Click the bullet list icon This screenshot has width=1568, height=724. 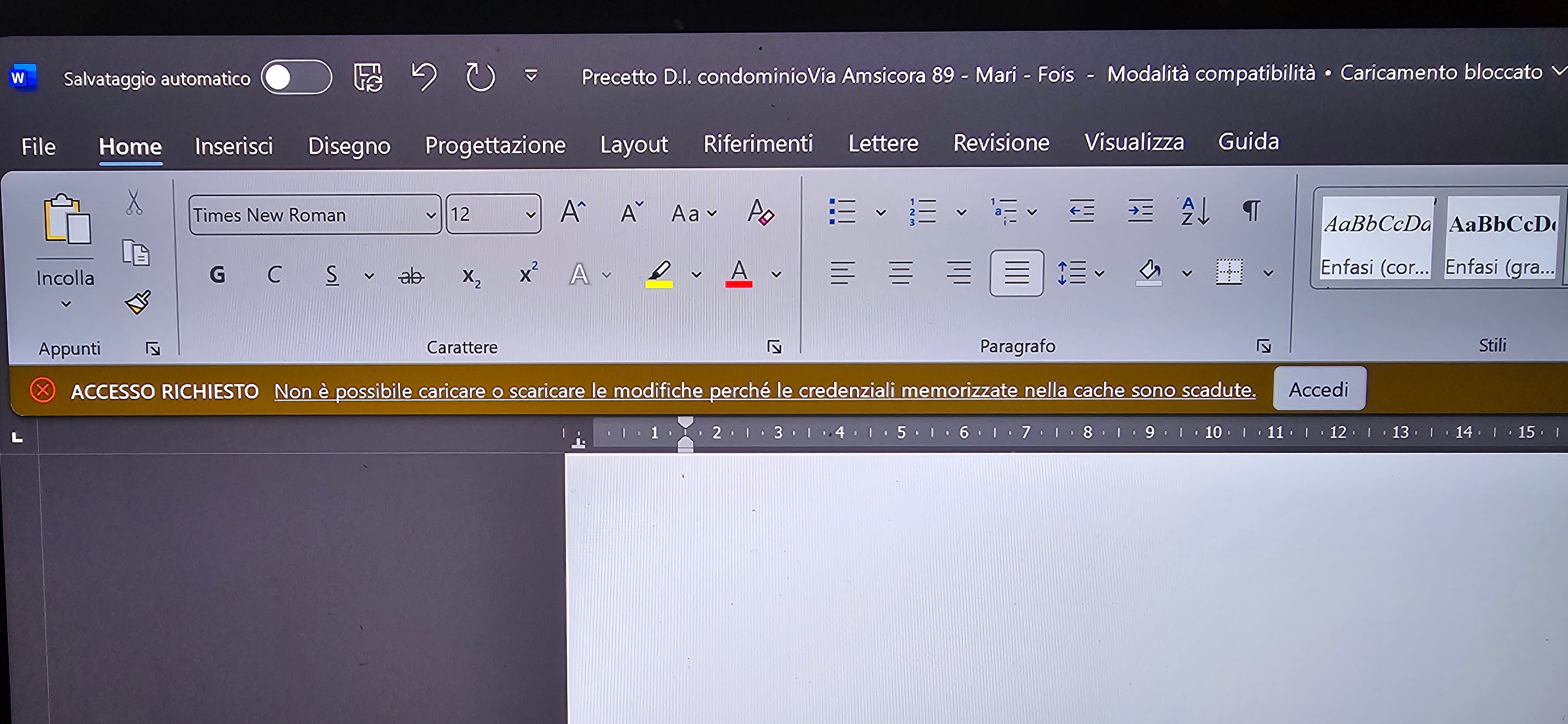[842, 211]
